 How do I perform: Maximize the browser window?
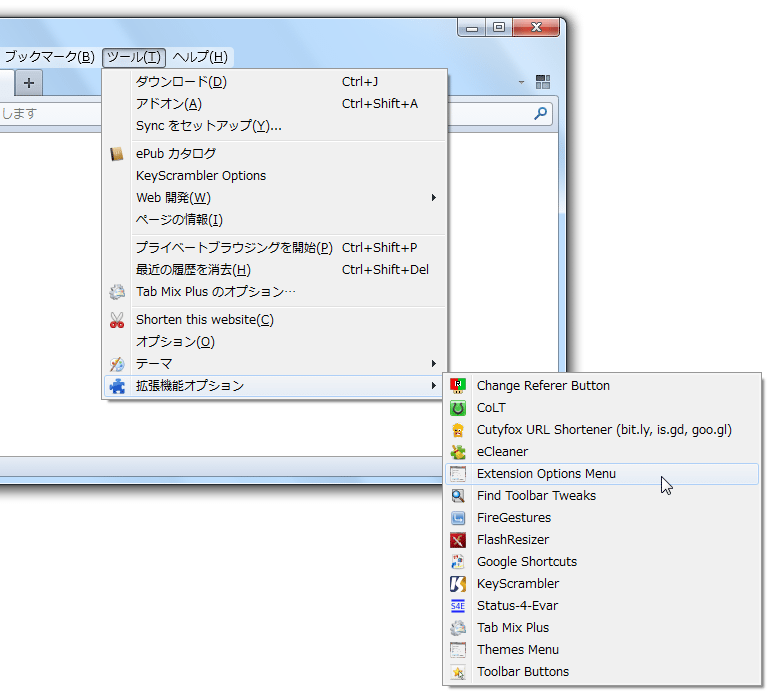499,27
